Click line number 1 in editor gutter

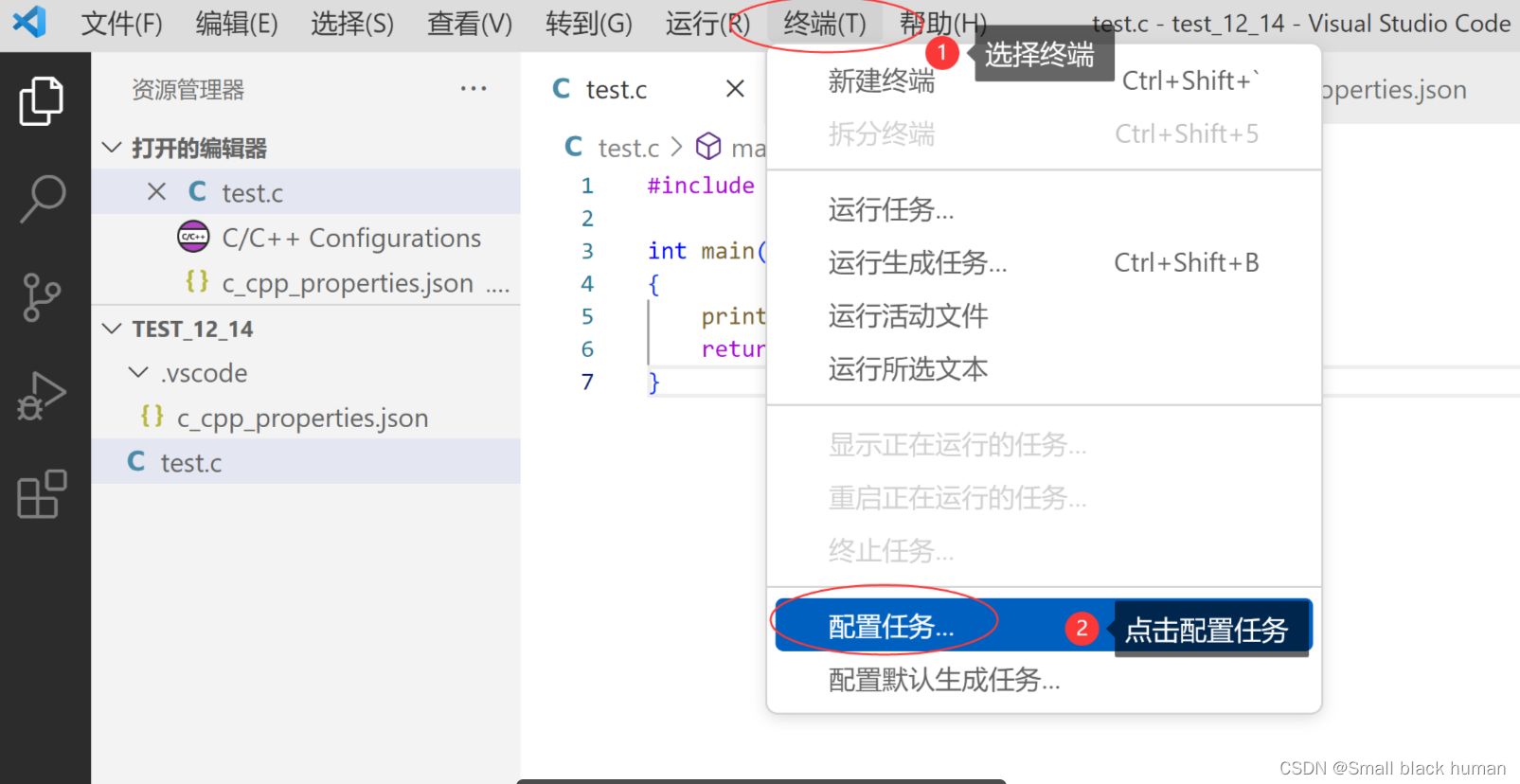click(x=587, y=186)
